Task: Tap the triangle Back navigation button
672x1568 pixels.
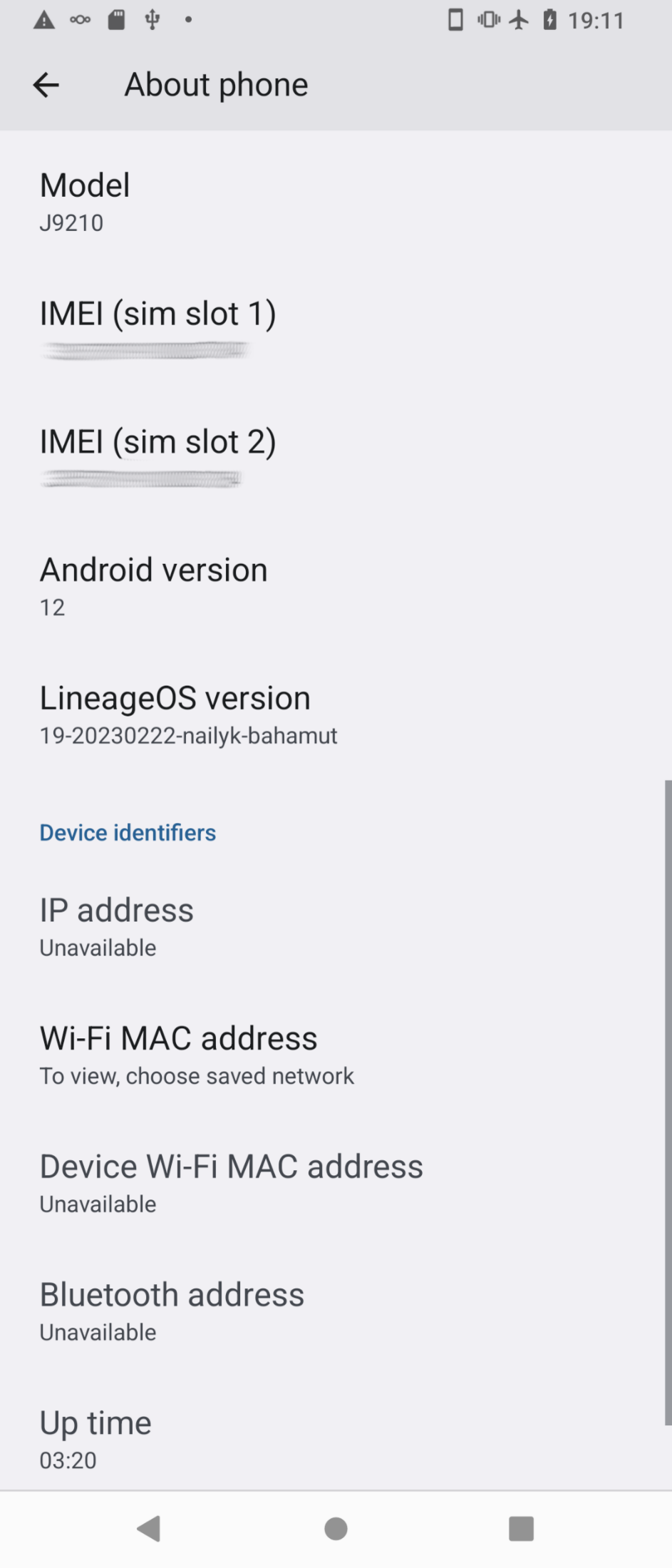Action: coord(149,1528)
